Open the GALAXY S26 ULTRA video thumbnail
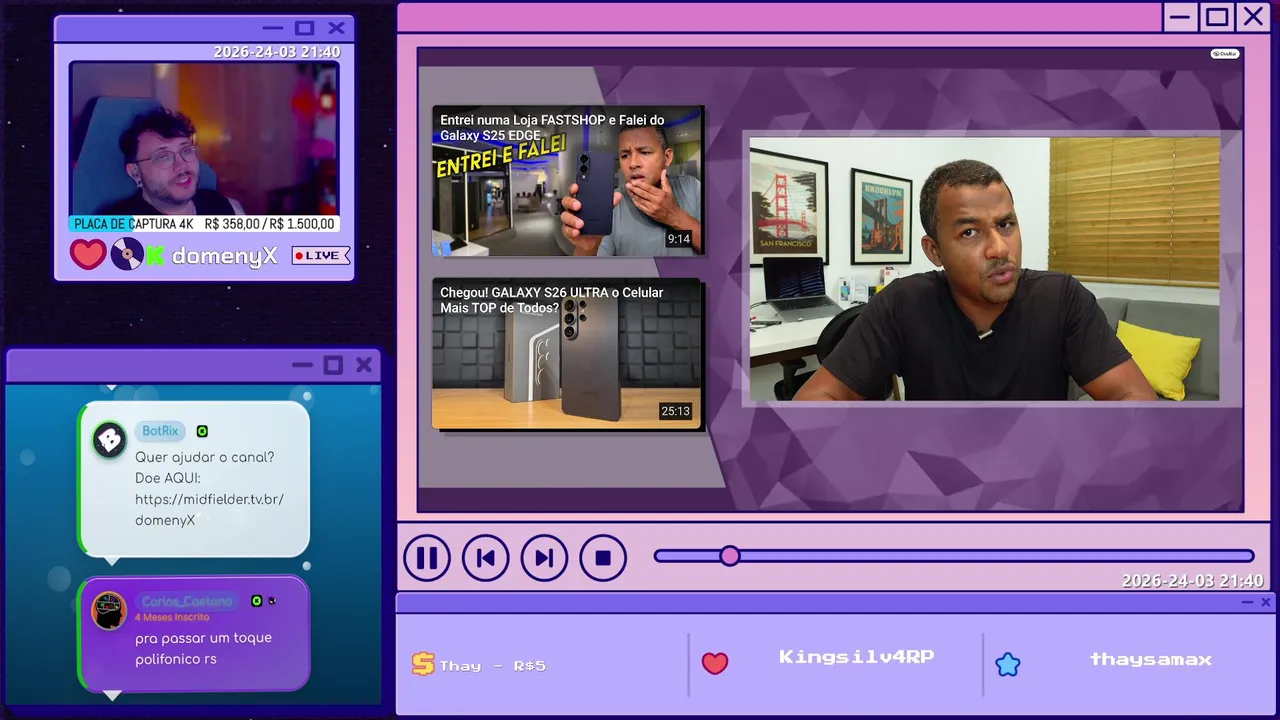 pos(568,355)
